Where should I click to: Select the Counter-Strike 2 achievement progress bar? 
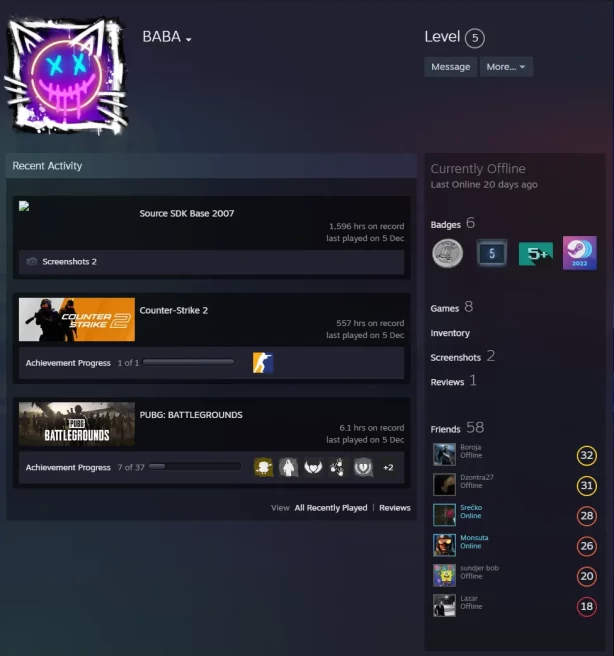click(189, 362)
